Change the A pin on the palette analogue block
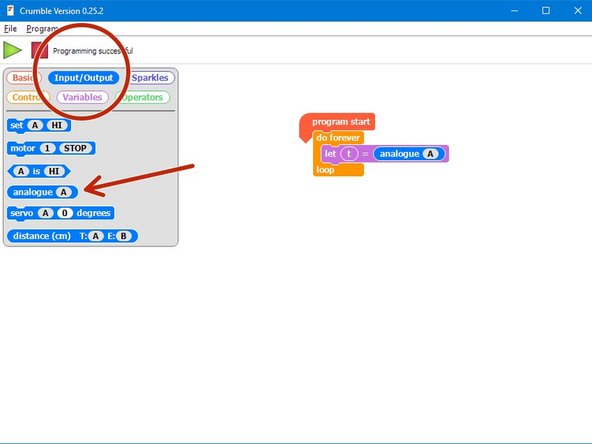Image resolution: width=592 pixels, height=444 pixels. (63, 192)
